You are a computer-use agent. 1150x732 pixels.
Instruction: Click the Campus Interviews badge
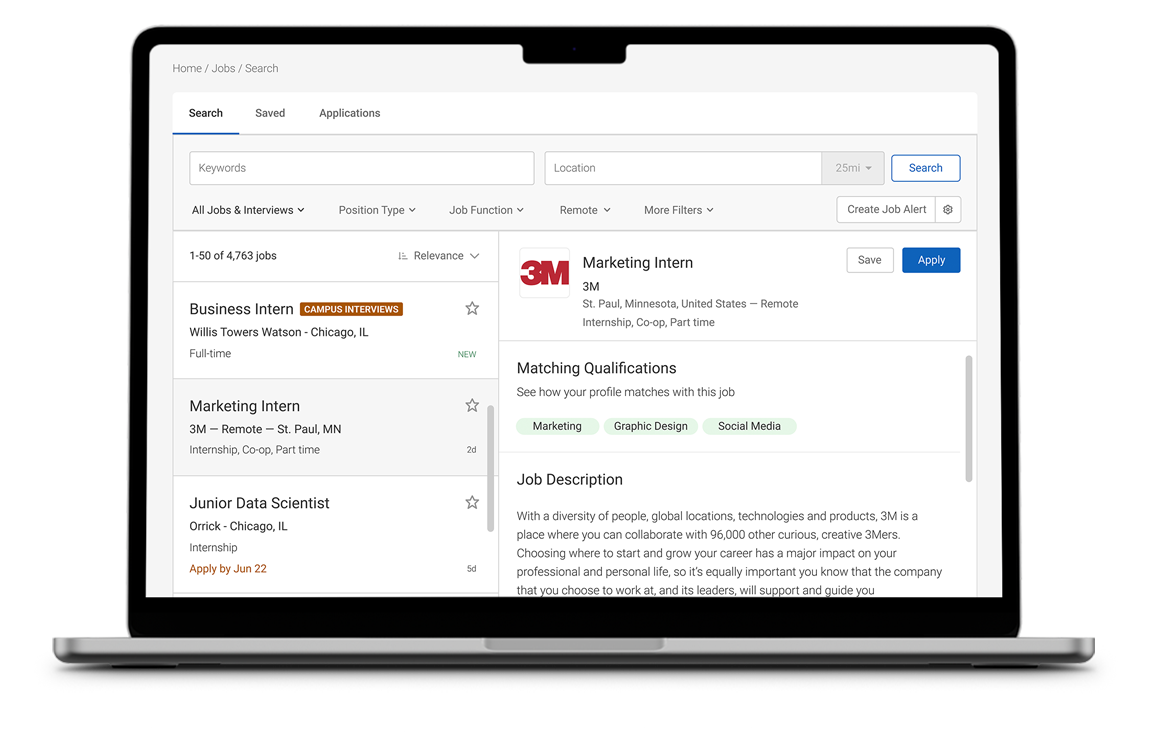coord(351,309)
